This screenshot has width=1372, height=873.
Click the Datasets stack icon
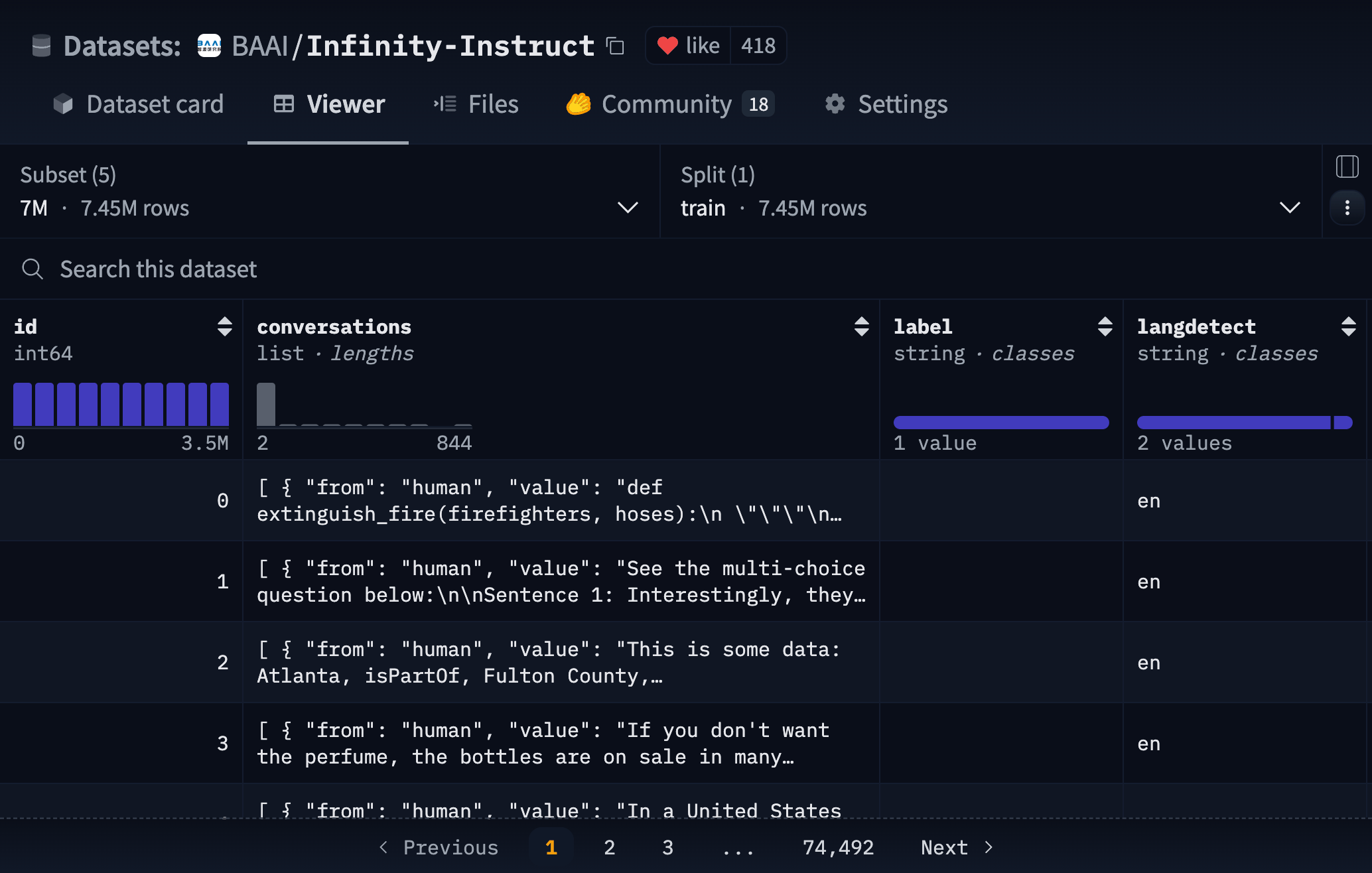(41, 46)
